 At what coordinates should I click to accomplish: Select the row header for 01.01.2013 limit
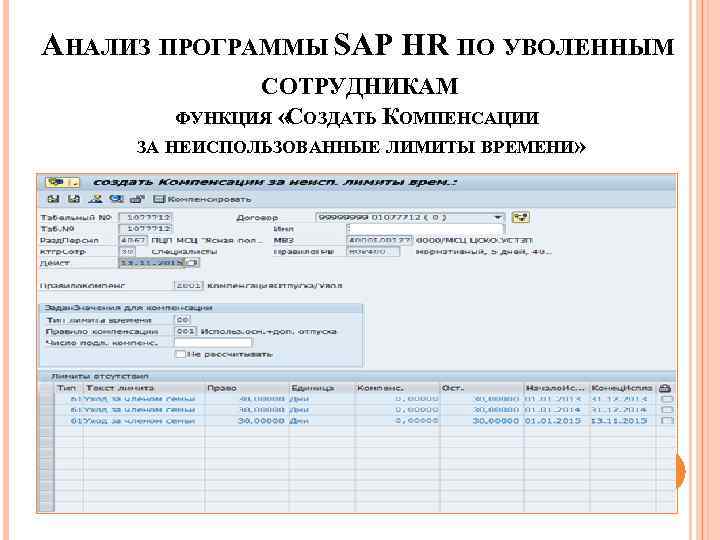46,399
